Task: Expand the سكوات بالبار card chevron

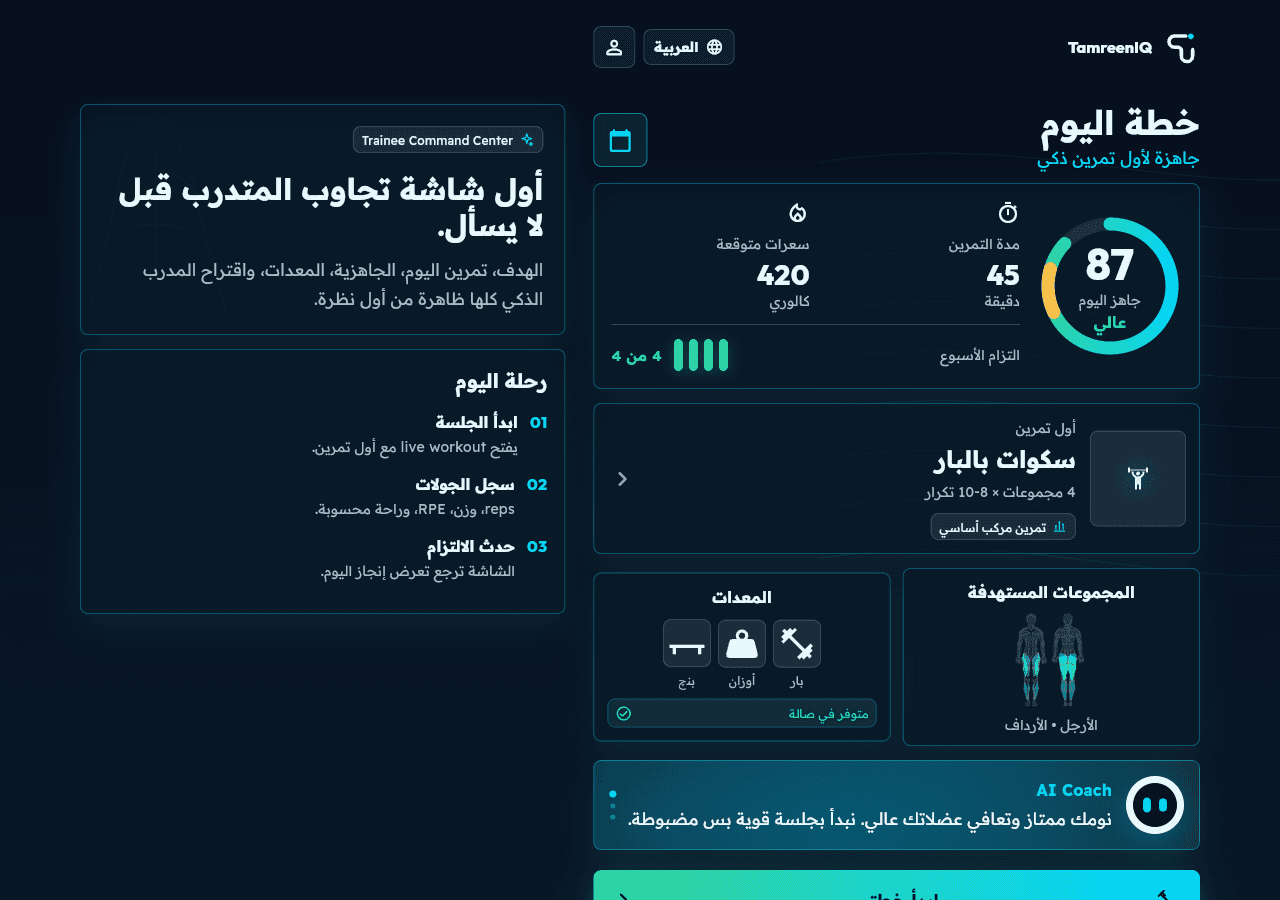Action: point(622,479)
